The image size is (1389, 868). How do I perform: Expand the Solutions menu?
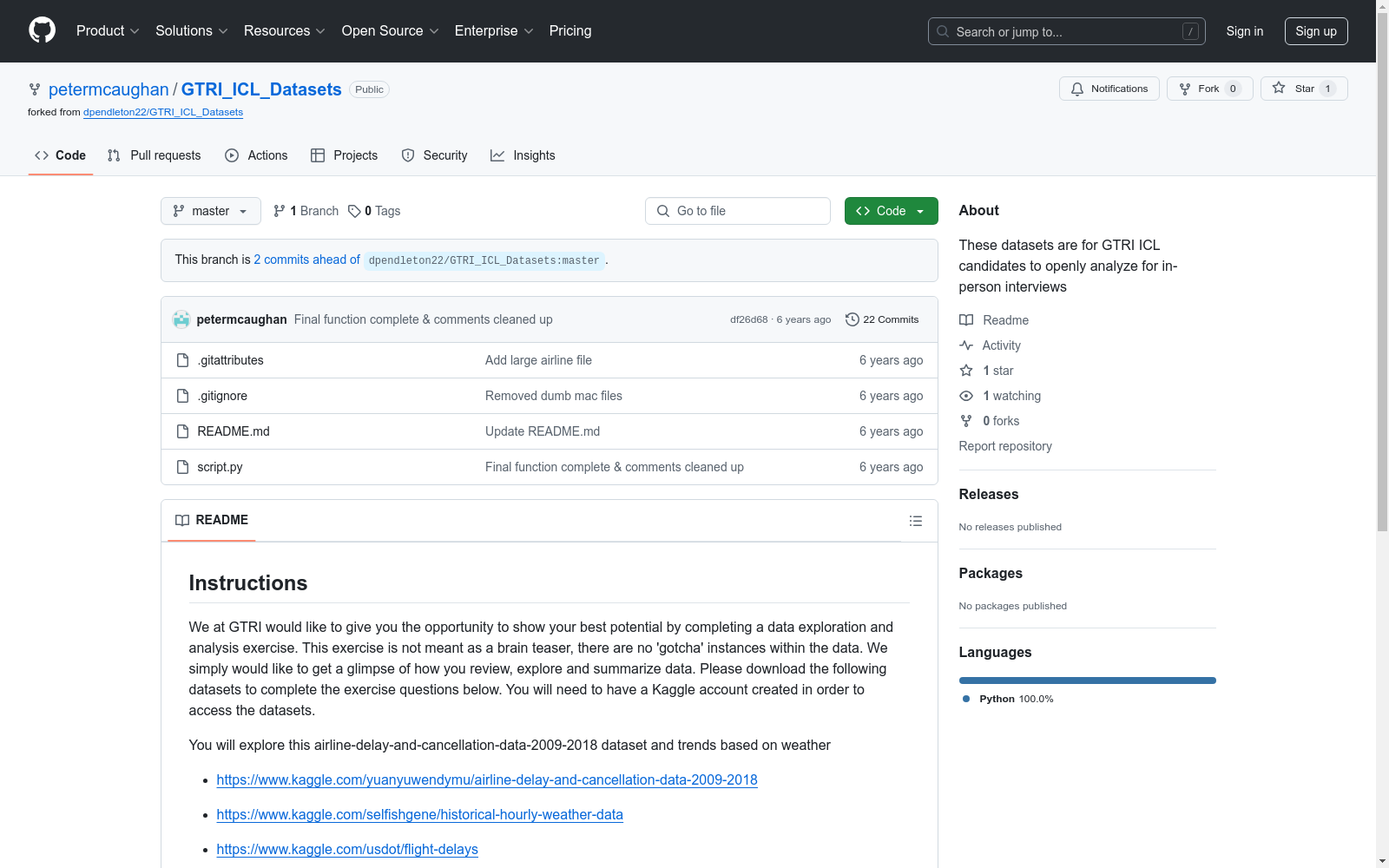[192, 30]
